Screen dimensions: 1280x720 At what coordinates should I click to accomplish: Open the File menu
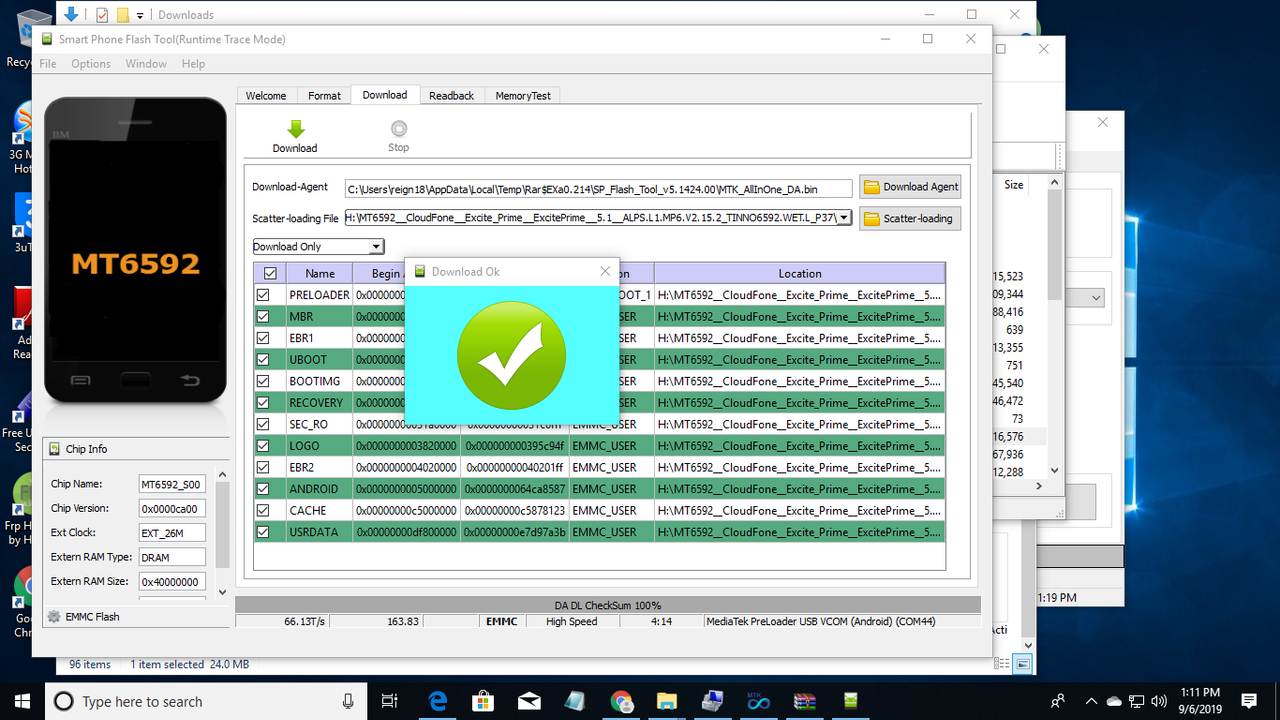point(47,63)
